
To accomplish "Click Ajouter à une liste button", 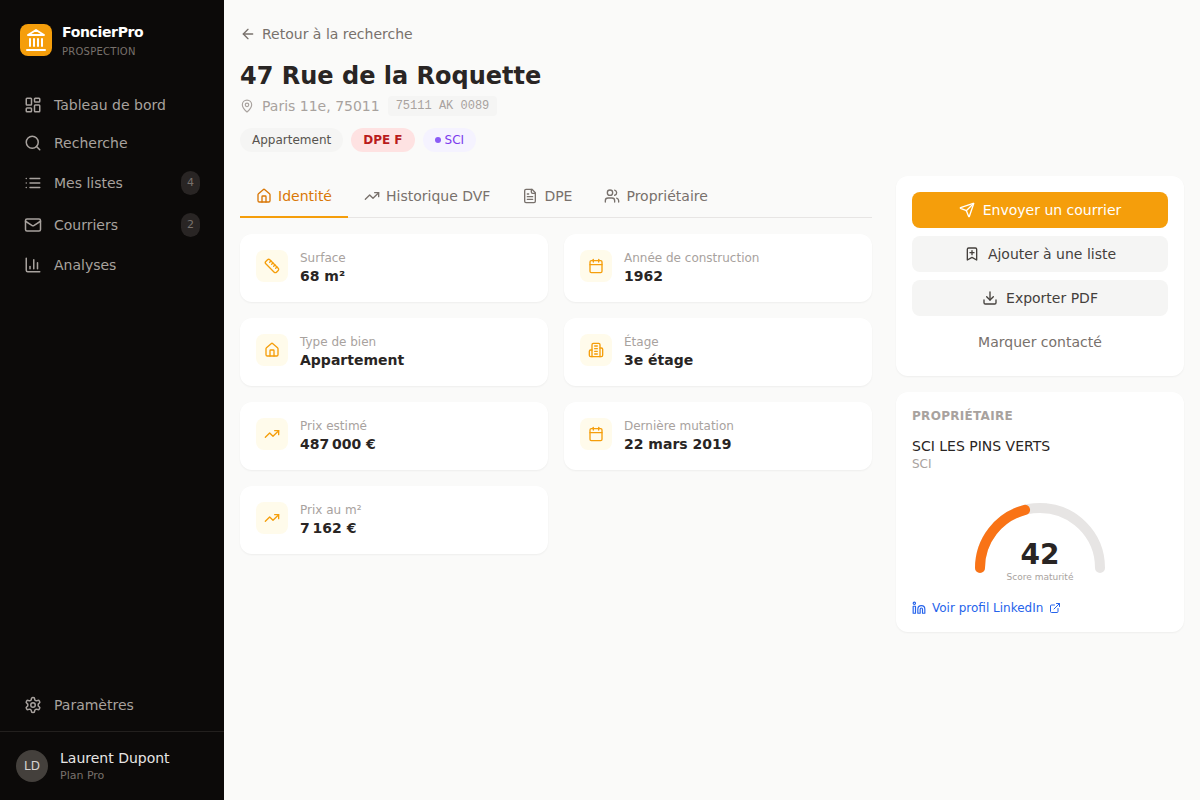I will [x=1040, y=254].
